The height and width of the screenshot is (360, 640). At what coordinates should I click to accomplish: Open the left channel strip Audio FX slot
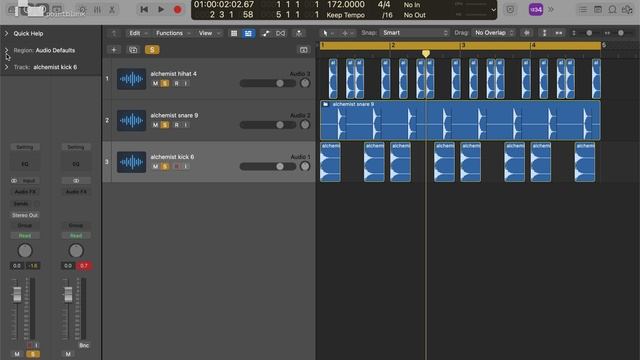(25, 191)
